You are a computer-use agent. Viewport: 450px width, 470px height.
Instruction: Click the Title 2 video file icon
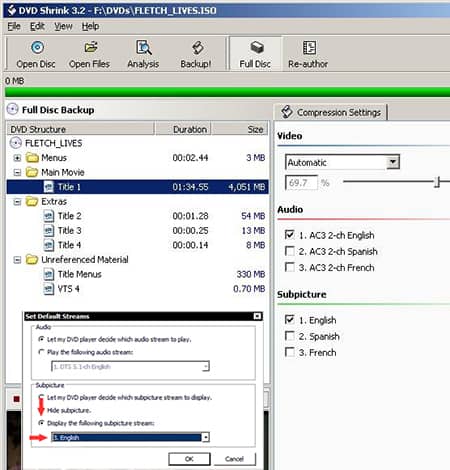[49, 216]
